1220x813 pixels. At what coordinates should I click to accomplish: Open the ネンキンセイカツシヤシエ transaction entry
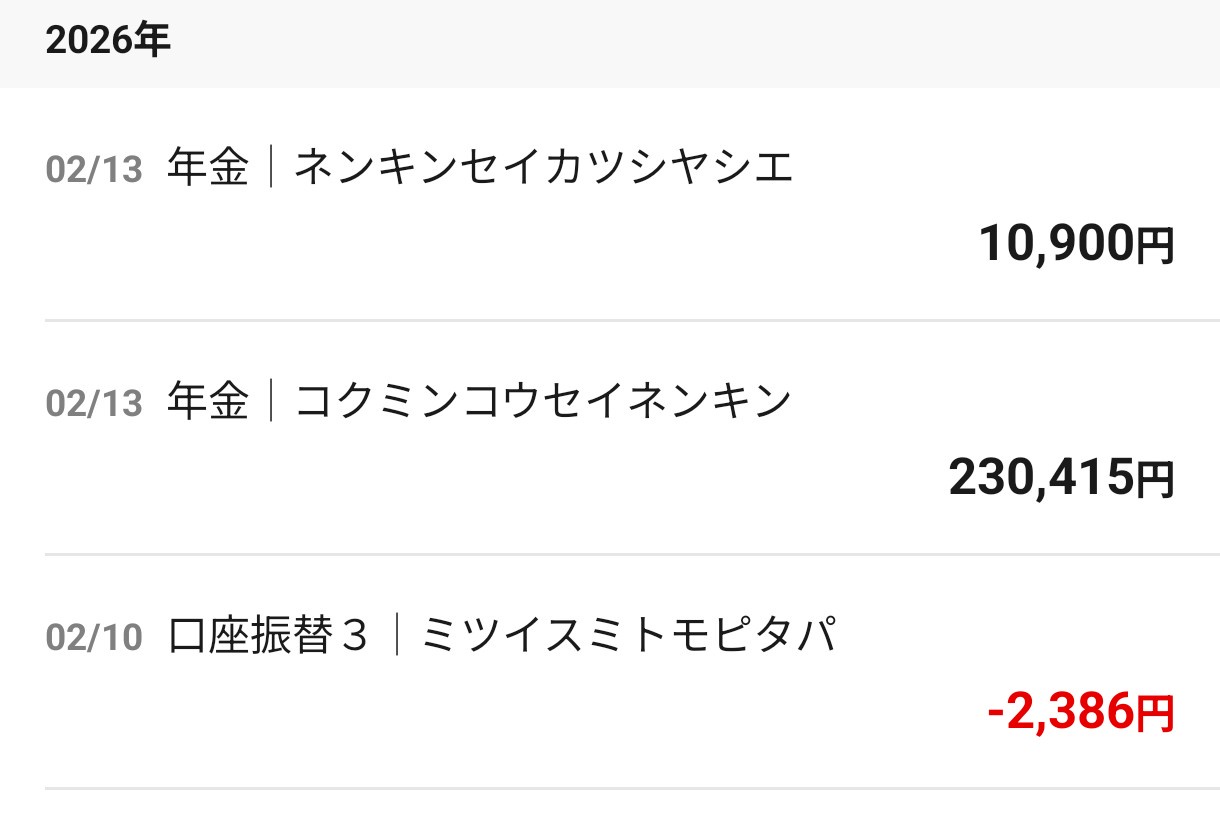(x=543, y=168)
